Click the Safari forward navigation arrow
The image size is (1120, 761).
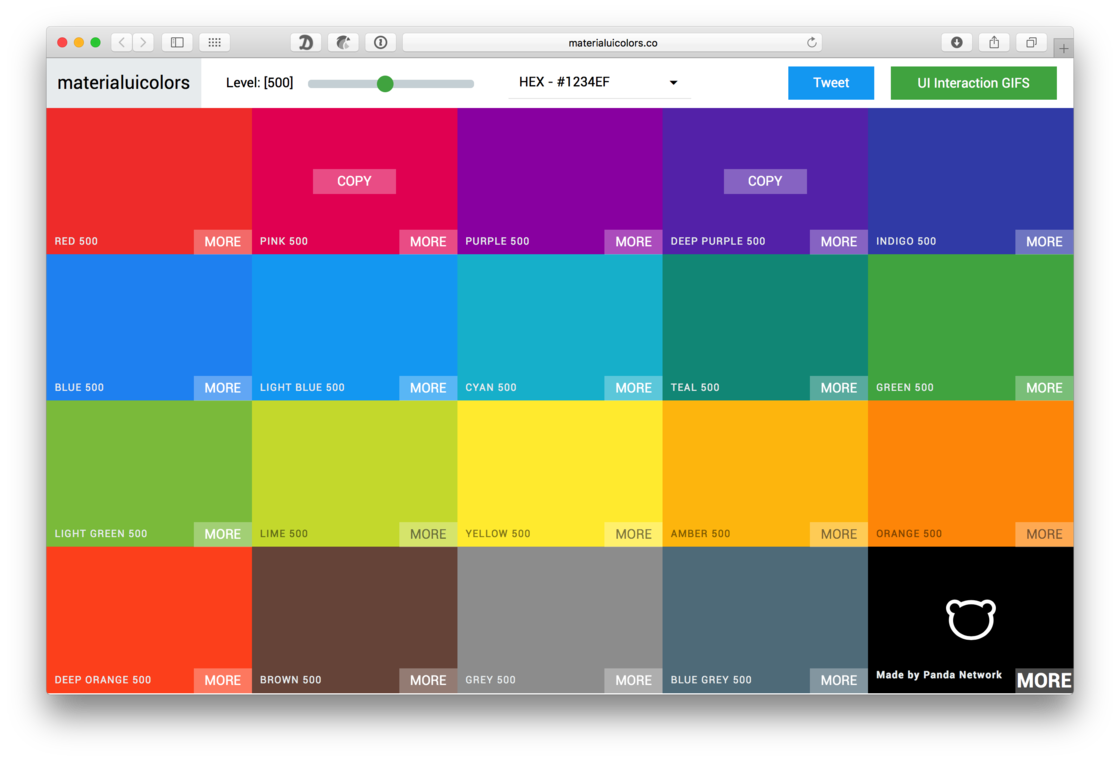pos(144,42)
